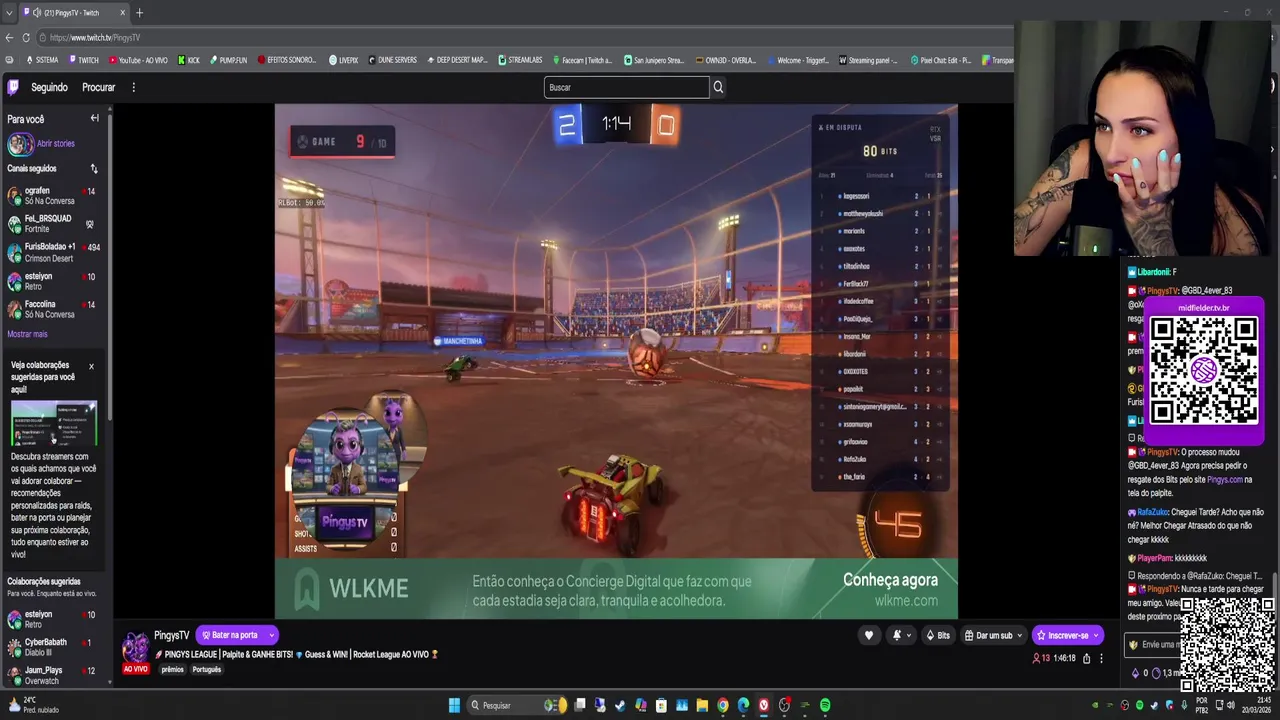
Task: Open a new browser tab
Action: pyautogui.click(x=139, y=13)
